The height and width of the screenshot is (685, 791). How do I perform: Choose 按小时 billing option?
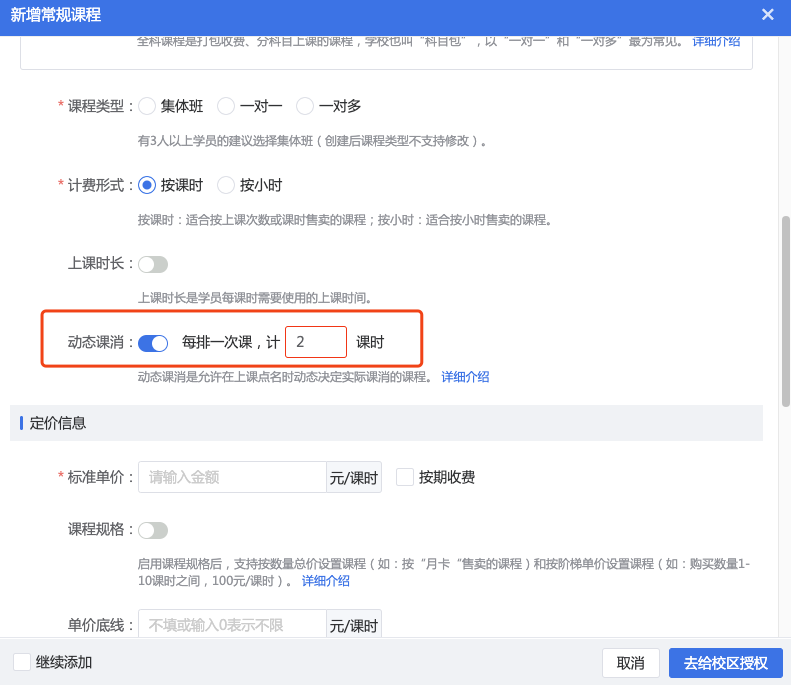[x=226, y=185]
